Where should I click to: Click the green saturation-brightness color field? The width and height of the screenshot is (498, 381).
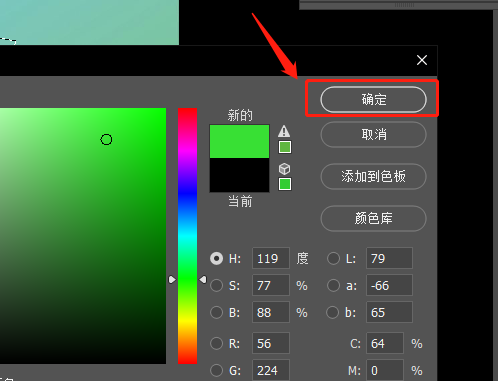83,236
